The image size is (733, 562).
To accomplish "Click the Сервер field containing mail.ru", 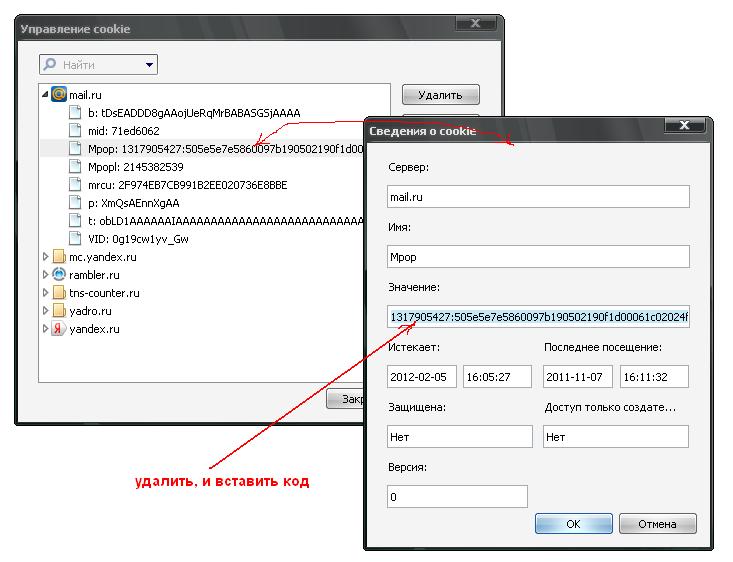I will (x=538, y=197).
